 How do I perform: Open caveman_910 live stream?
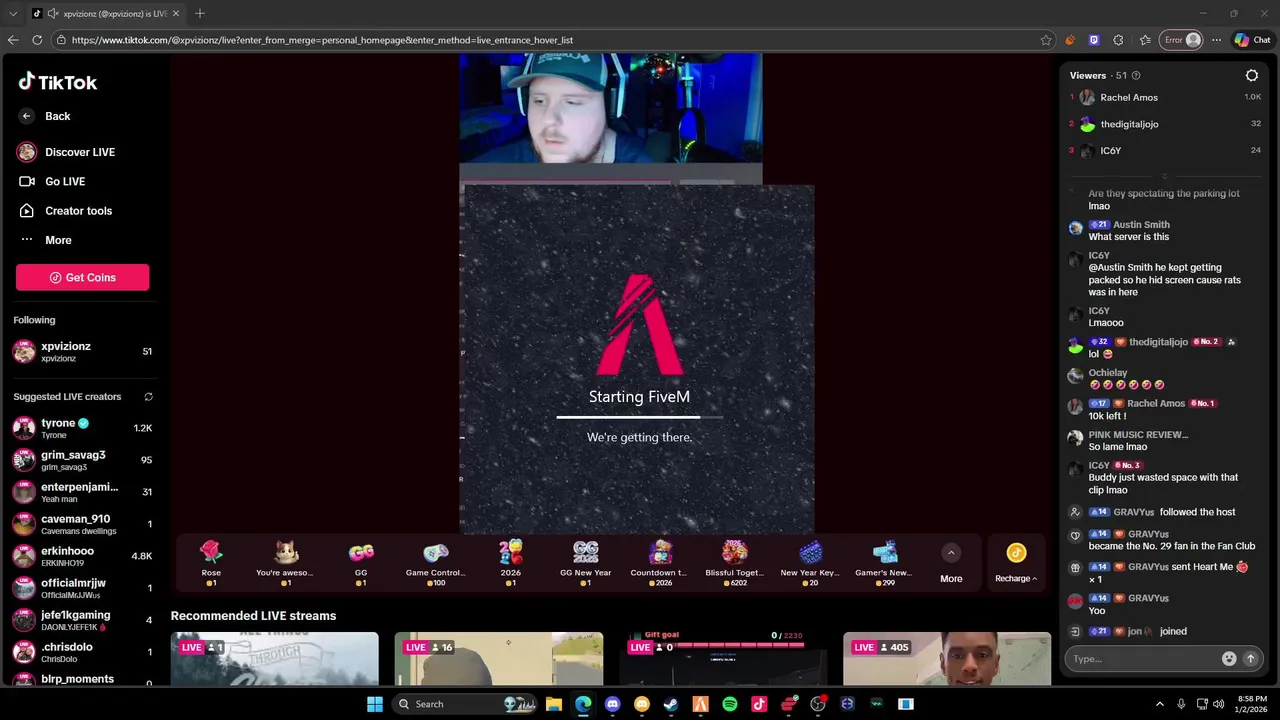(82, 524)
